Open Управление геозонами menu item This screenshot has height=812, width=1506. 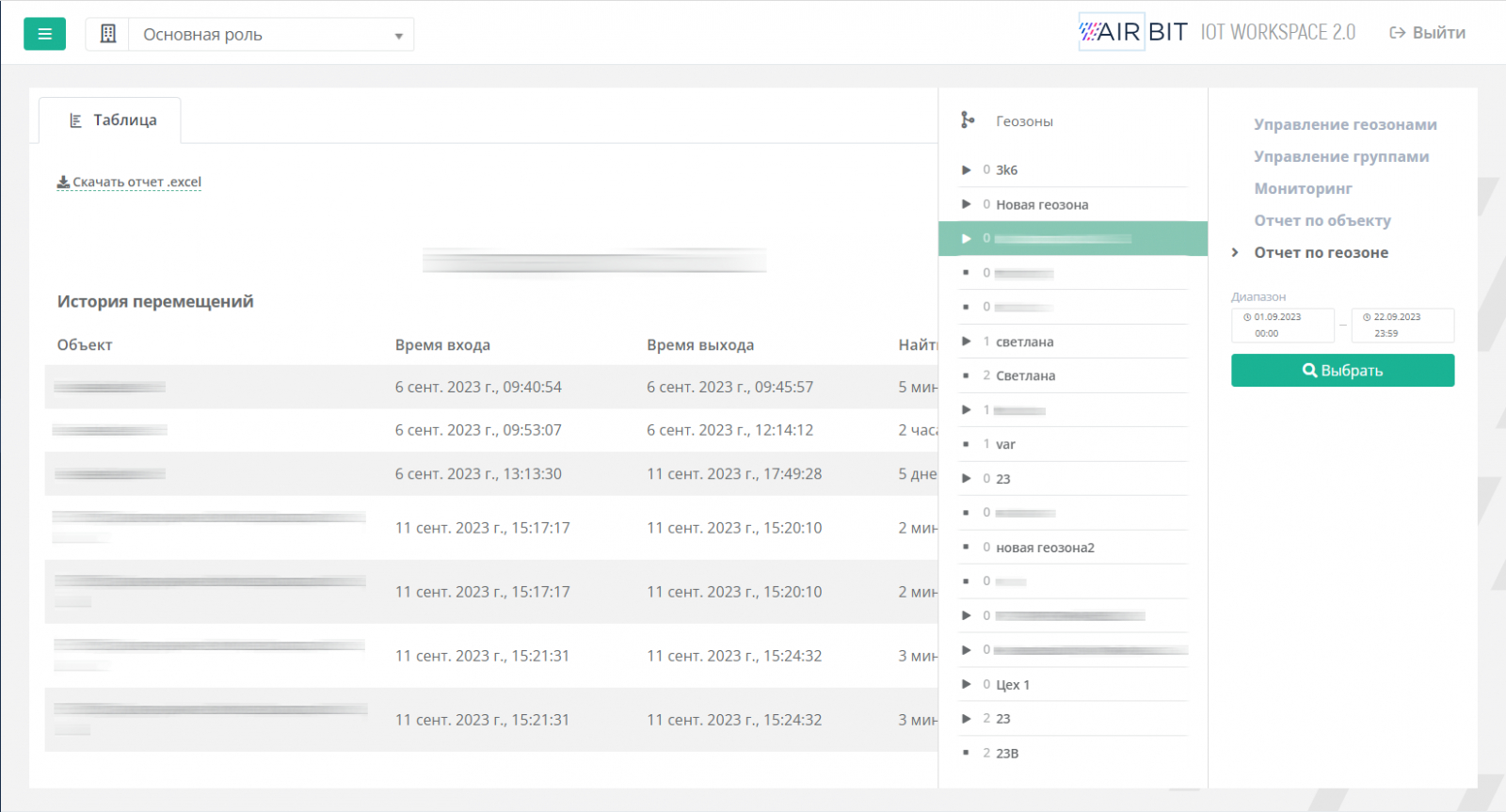point(1345,124)
